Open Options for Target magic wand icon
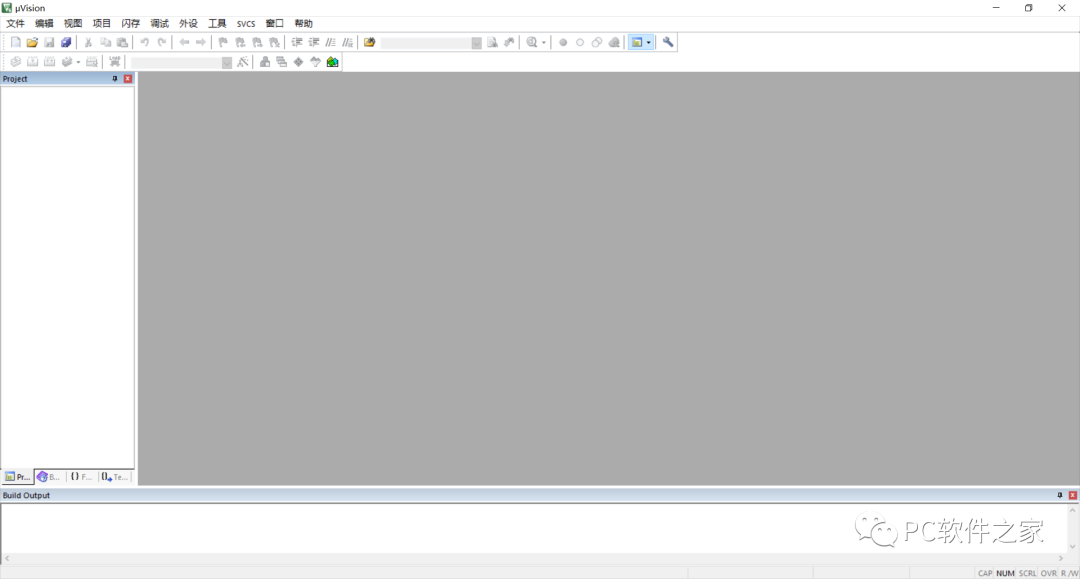 242,62
